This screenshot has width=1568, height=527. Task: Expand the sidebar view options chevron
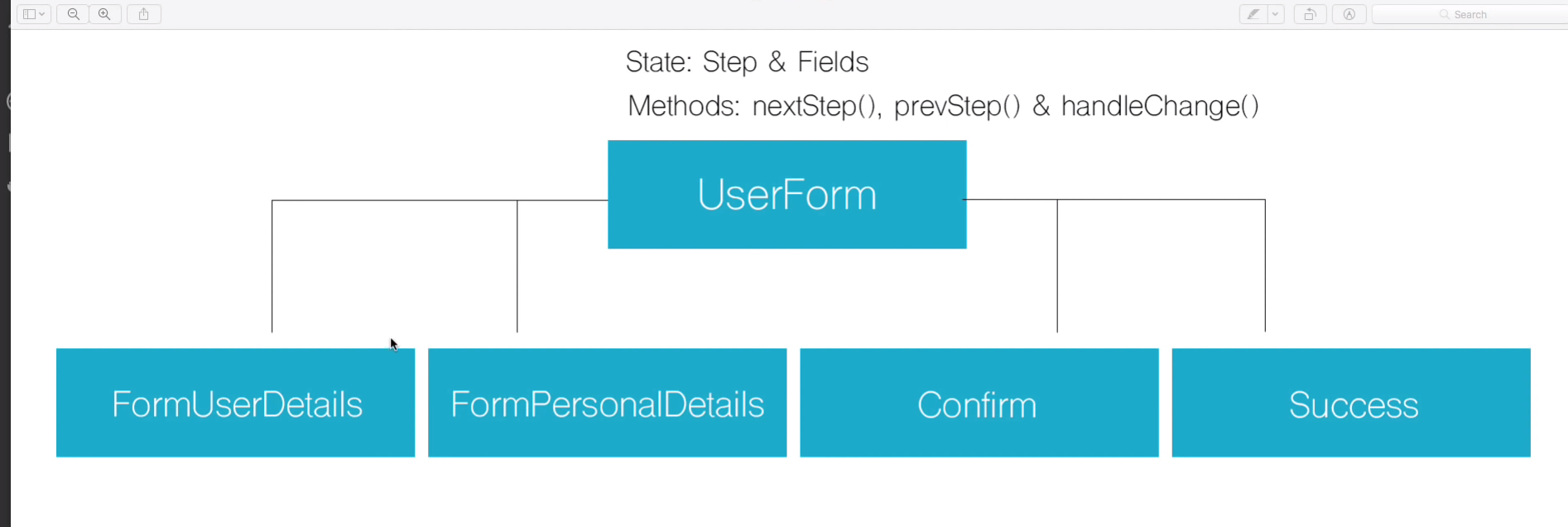point(42,14)
